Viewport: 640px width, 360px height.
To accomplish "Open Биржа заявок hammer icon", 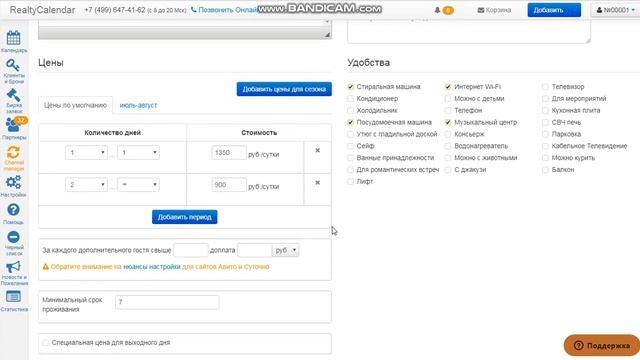I will coord(13,95).
